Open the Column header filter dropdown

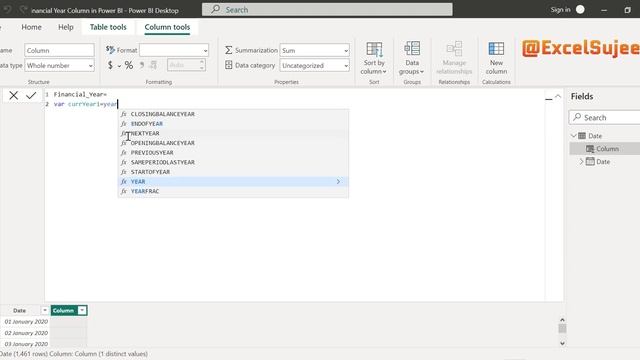[x=82, y=311]
